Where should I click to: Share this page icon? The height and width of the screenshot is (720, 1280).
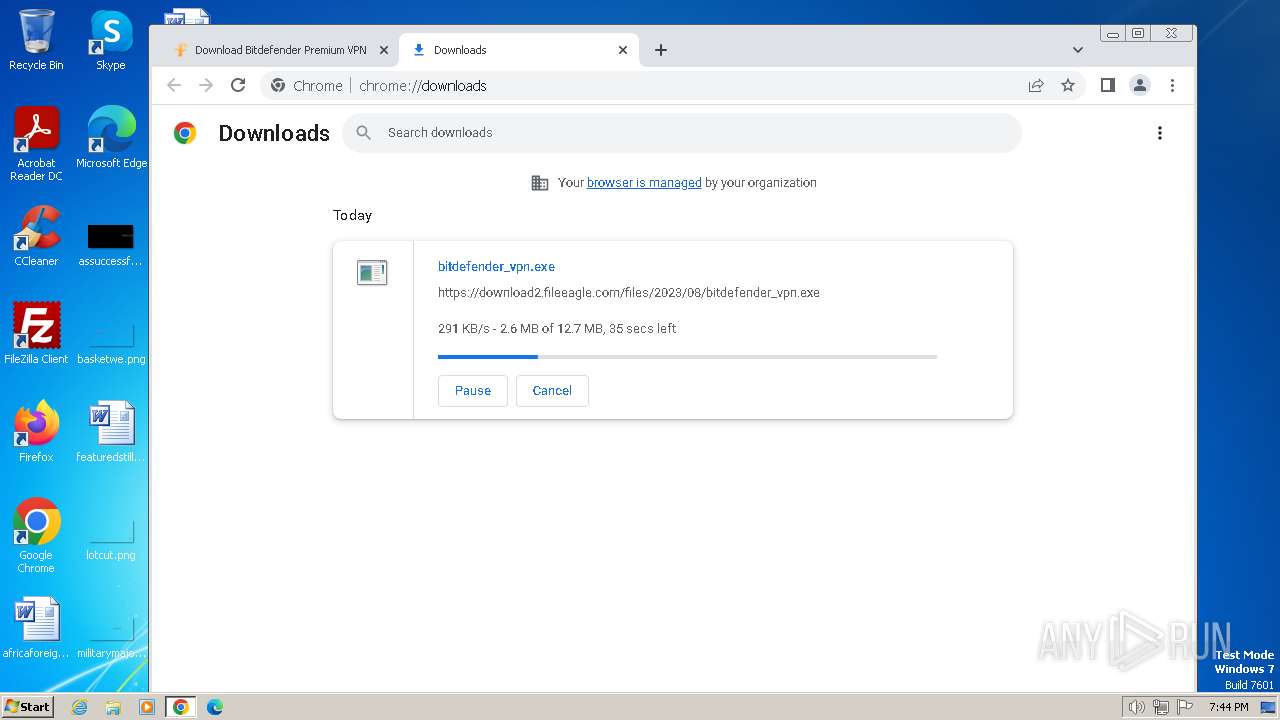coord(1036,86)
